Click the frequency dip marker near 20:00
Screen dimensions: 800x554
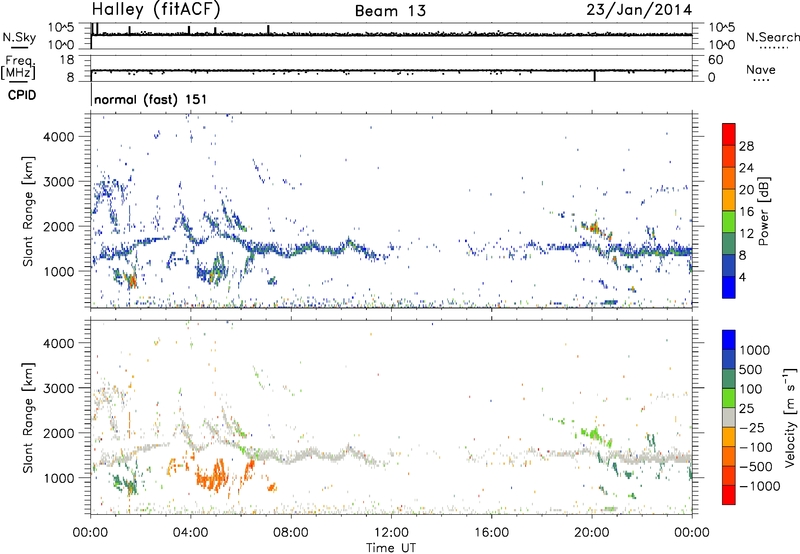point(595,76)
